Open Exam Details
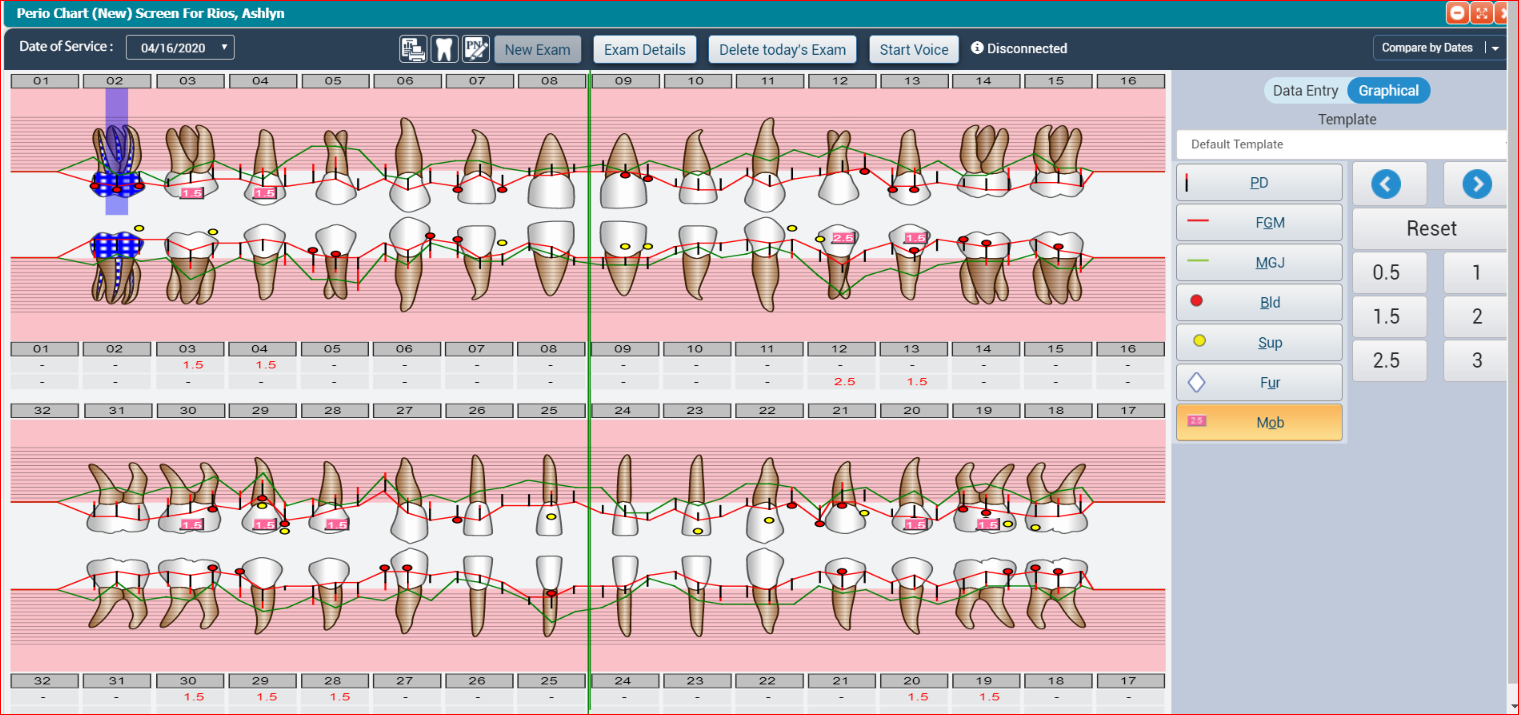The width and height of the screenshot is (1519, 715). coord(645,49)
